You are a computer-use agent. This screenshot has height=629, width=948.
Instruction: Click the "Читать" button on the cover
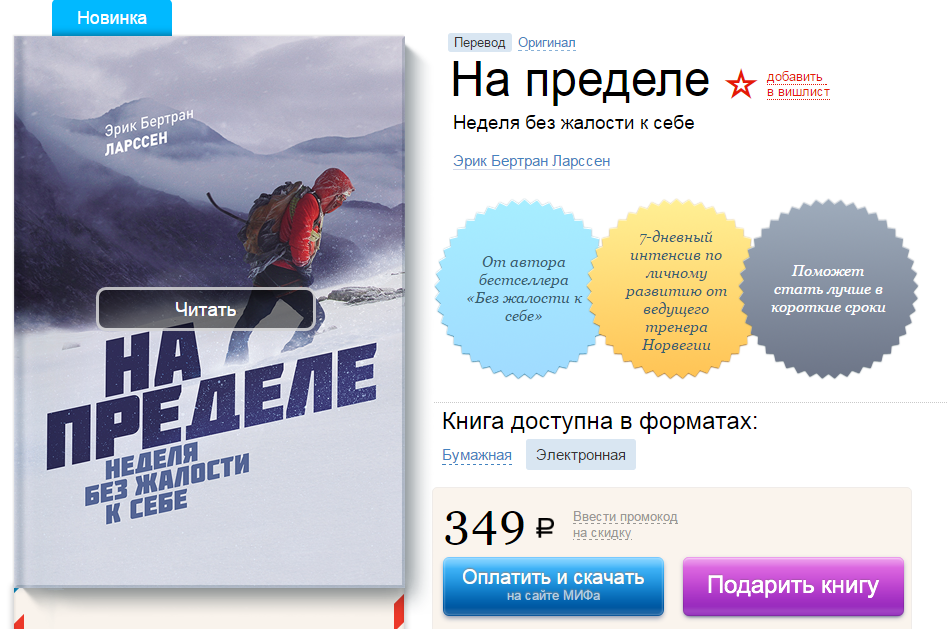pos(206,309)
